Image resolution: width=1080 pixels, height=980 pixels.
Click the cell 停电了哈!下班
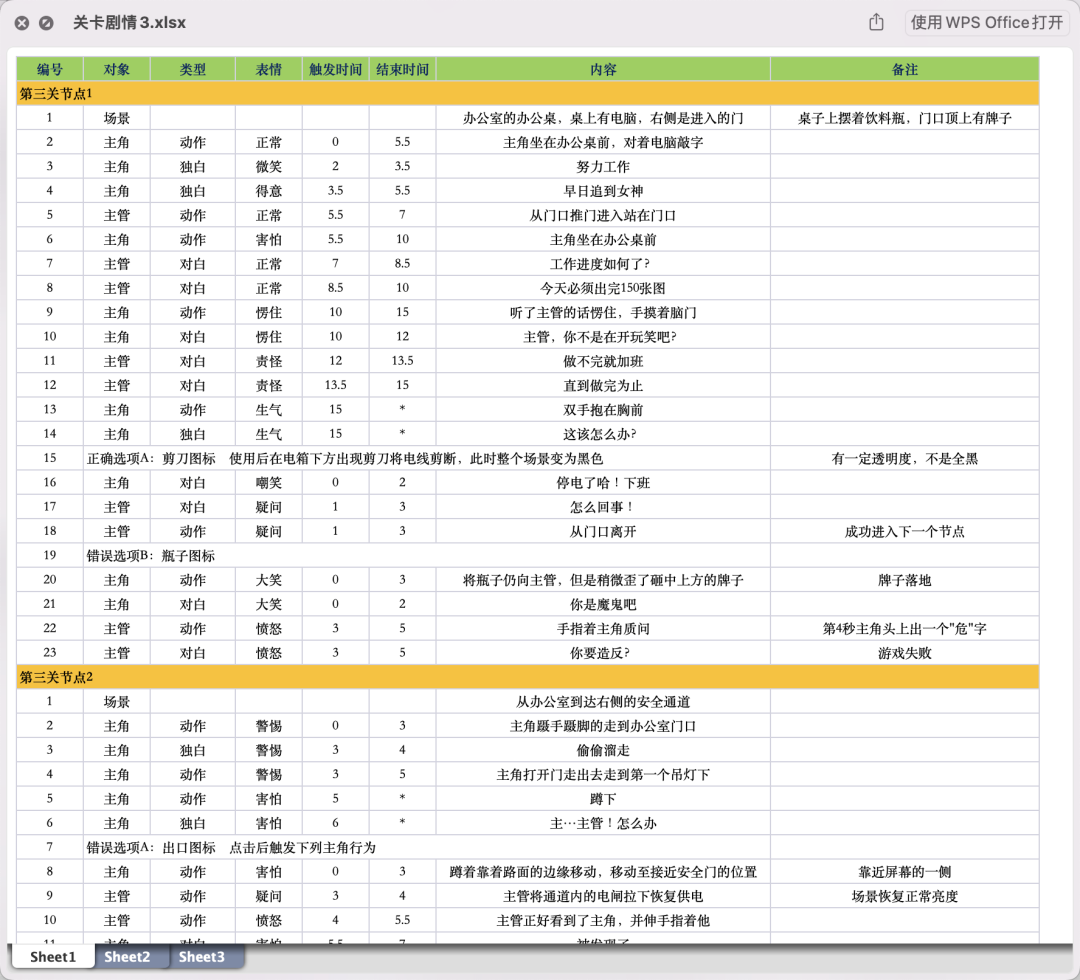(603, 483)
